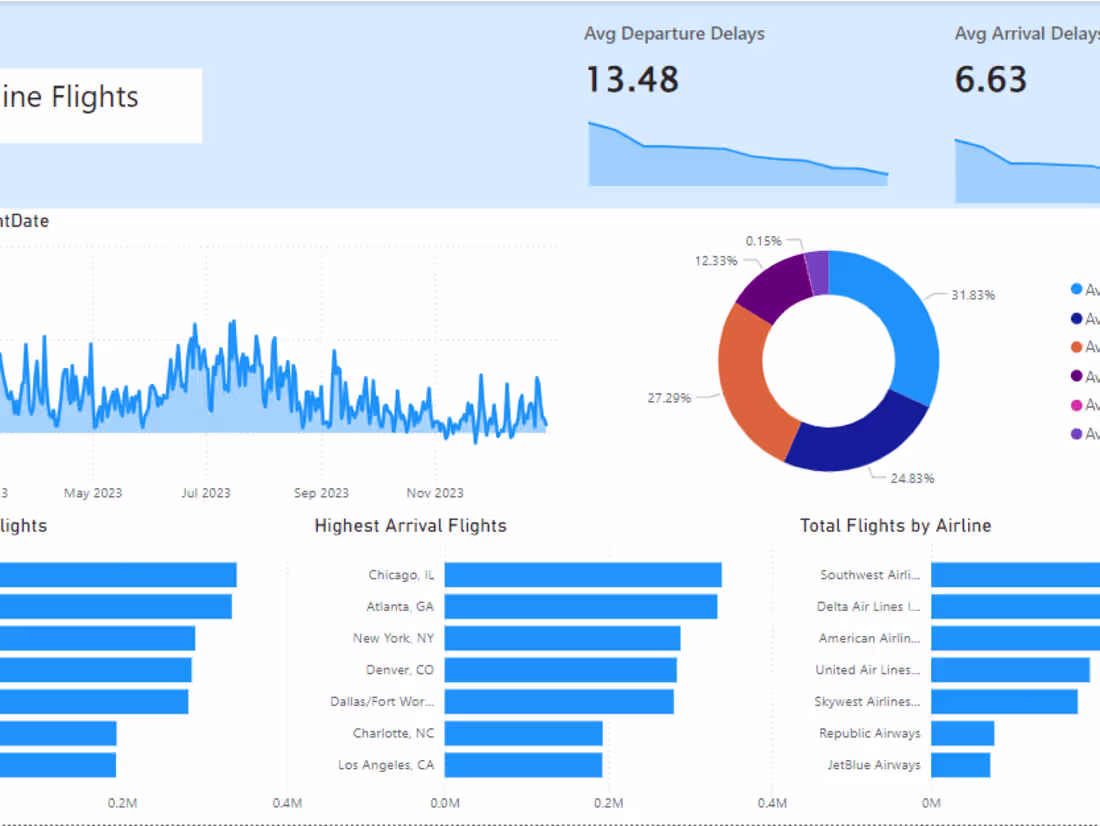Click the orange legend marker in the donut legend
The height and width of the screenshot is (826, 1100).
pyautogui.click(x=1075, y=347)
